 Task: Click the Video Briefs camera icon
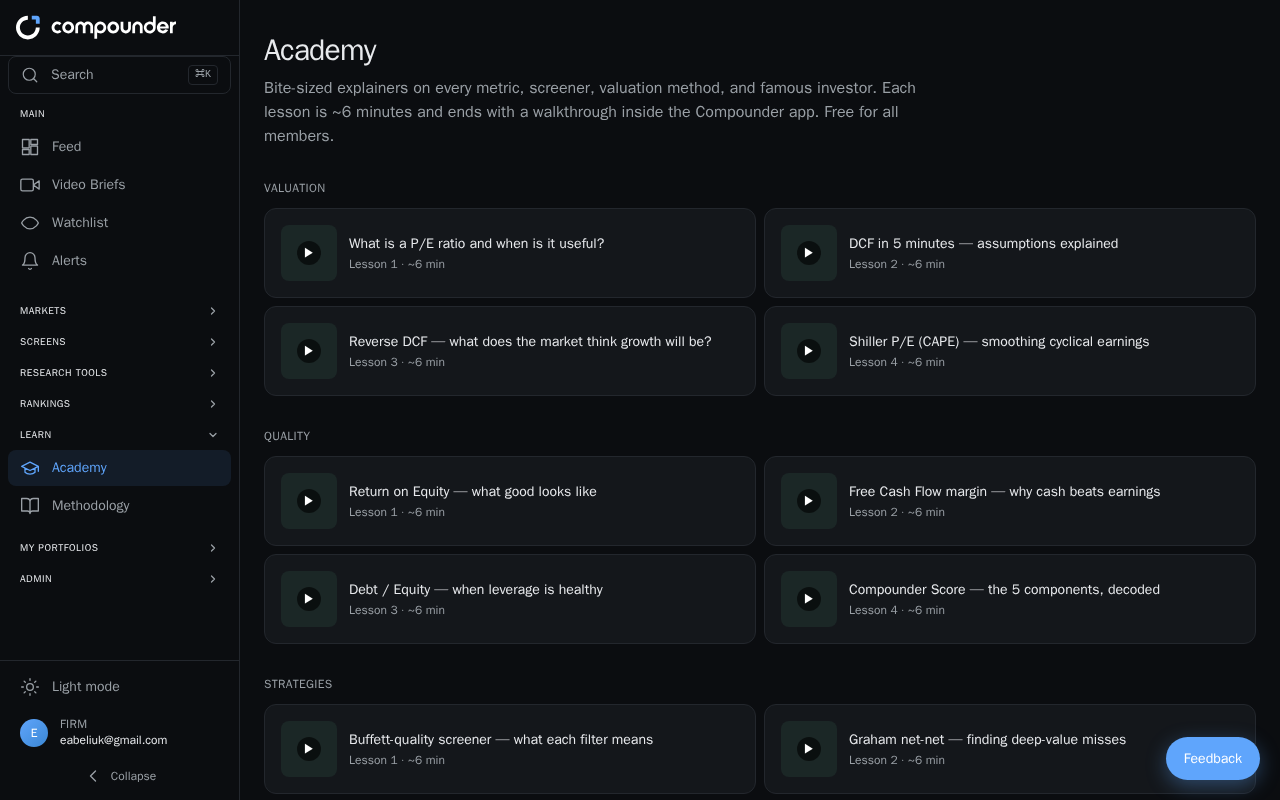point(30,185)
